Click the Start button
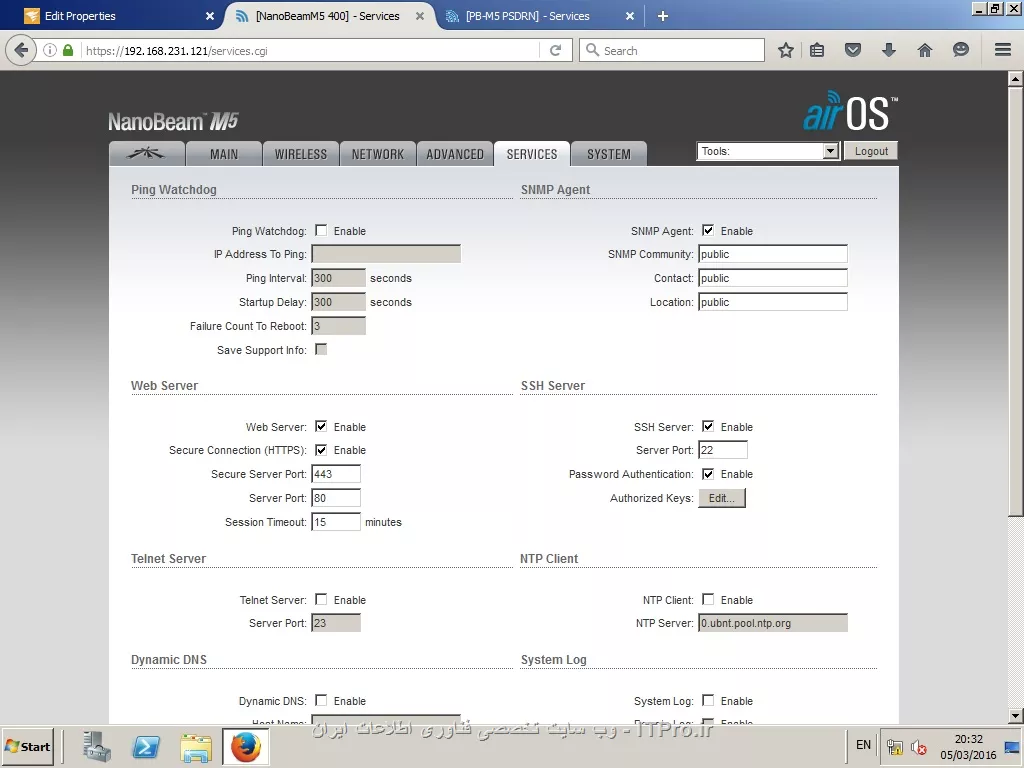The width and height of the screenshot is (1024, 768). point(28,746)
